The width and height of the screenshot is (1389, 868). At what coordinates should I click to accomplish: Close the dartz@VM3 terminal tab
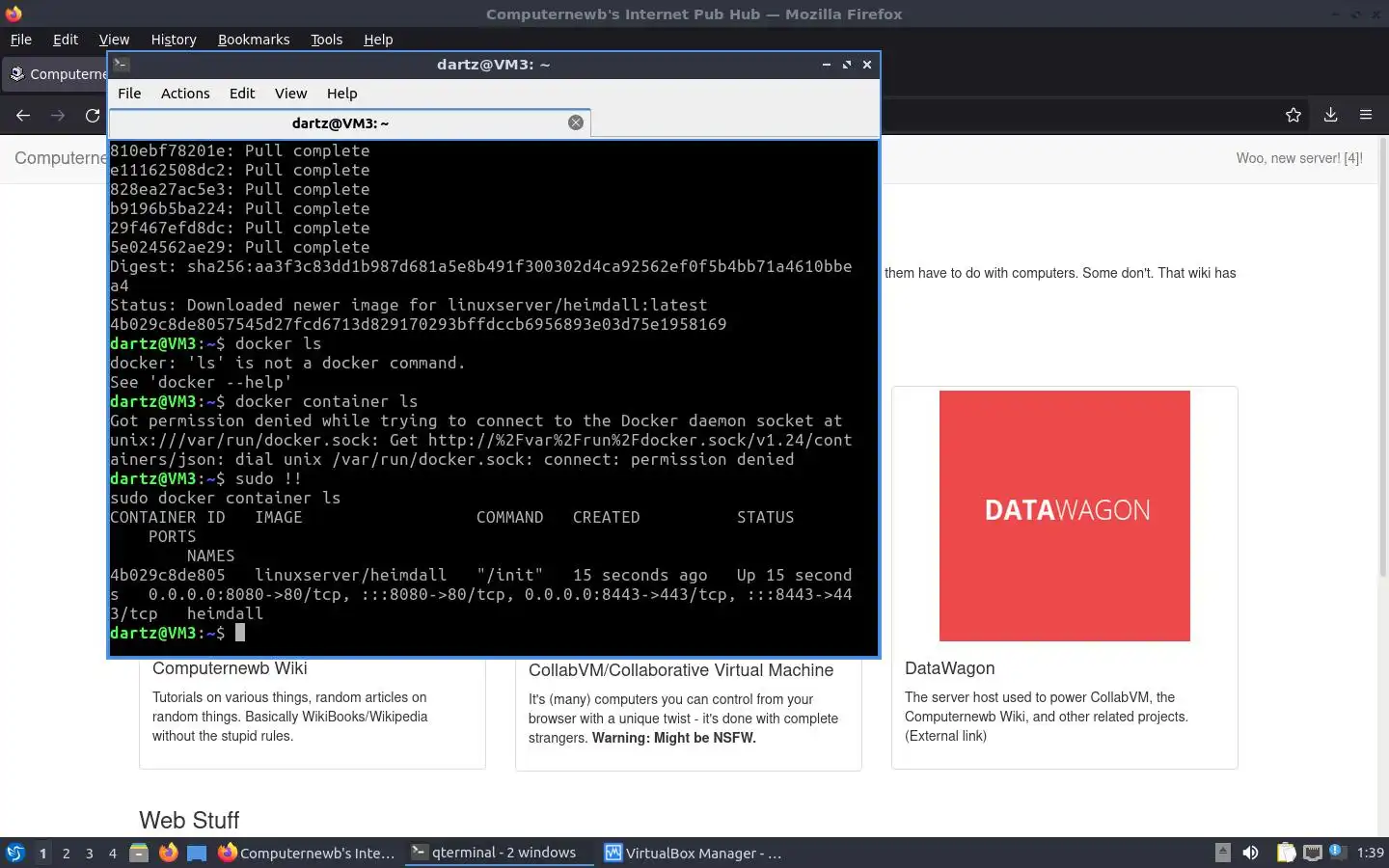[x=576, y=122]
